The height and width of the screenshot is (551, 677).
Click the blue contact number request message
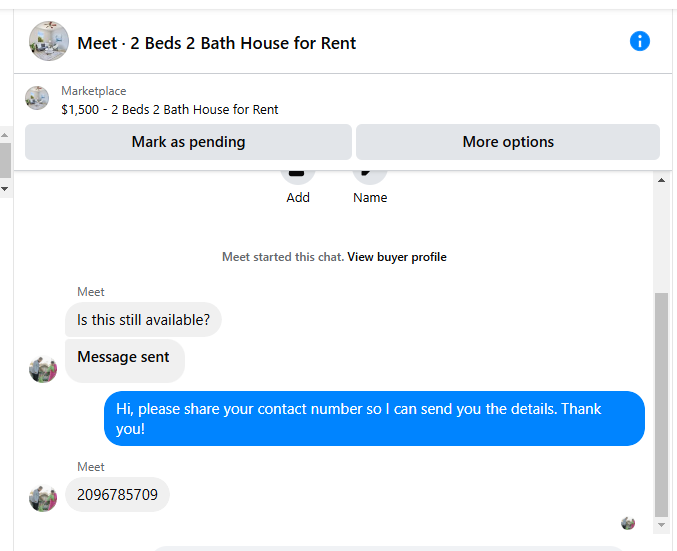(374, 418)
